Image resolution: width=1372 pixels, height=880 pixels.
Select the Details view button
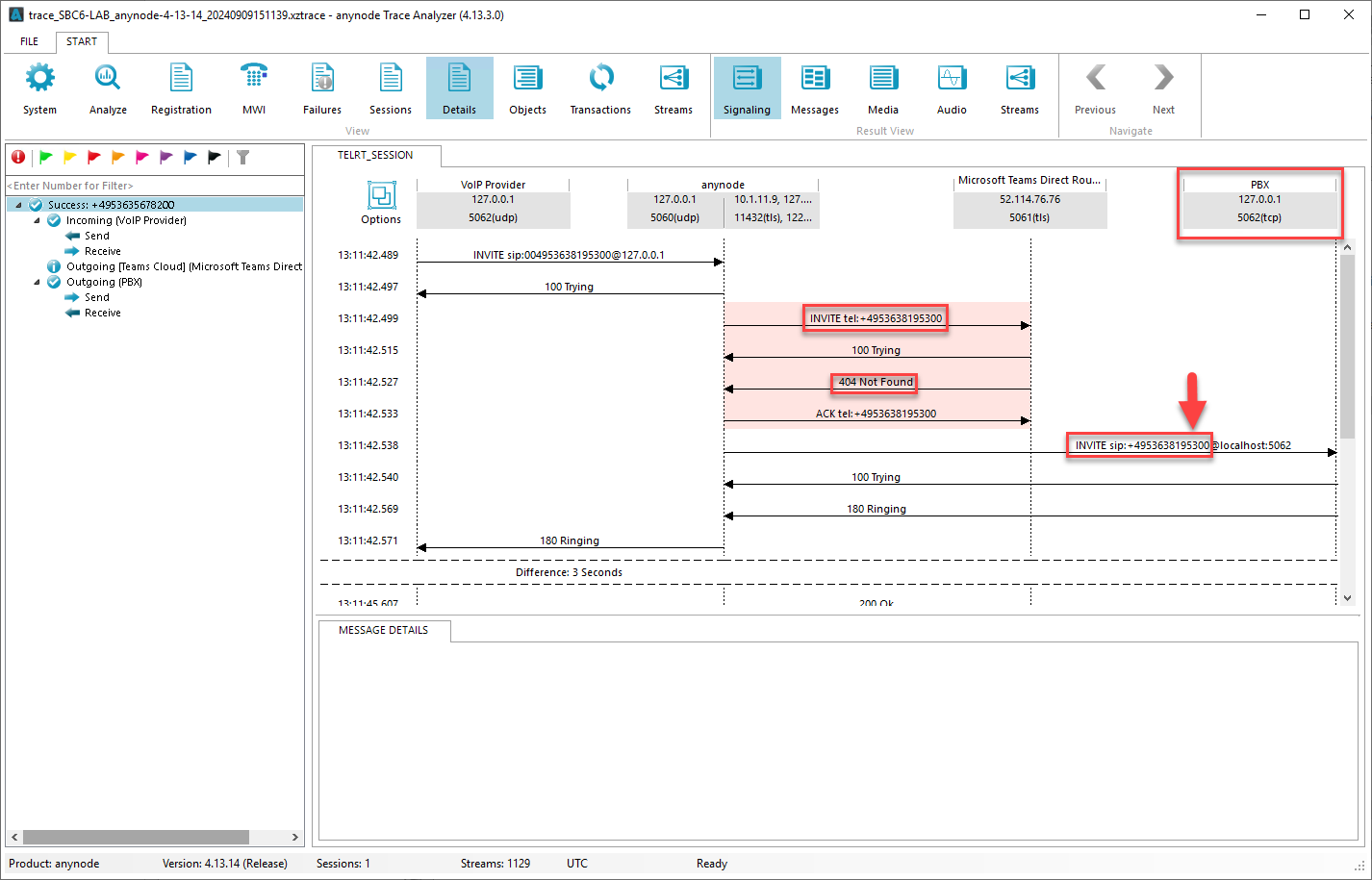(x=460, y=88)
